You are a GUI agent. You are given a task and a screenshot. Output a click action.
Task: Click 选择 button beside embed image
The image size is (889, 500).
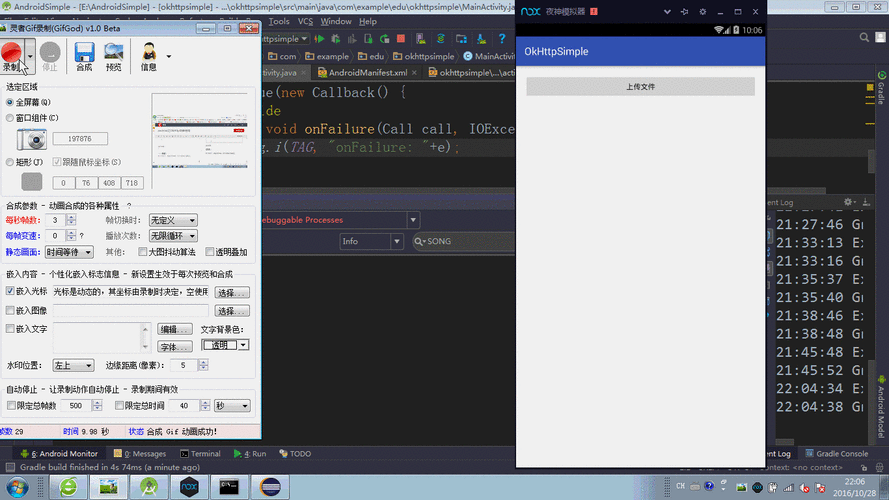tap(232, 311)
